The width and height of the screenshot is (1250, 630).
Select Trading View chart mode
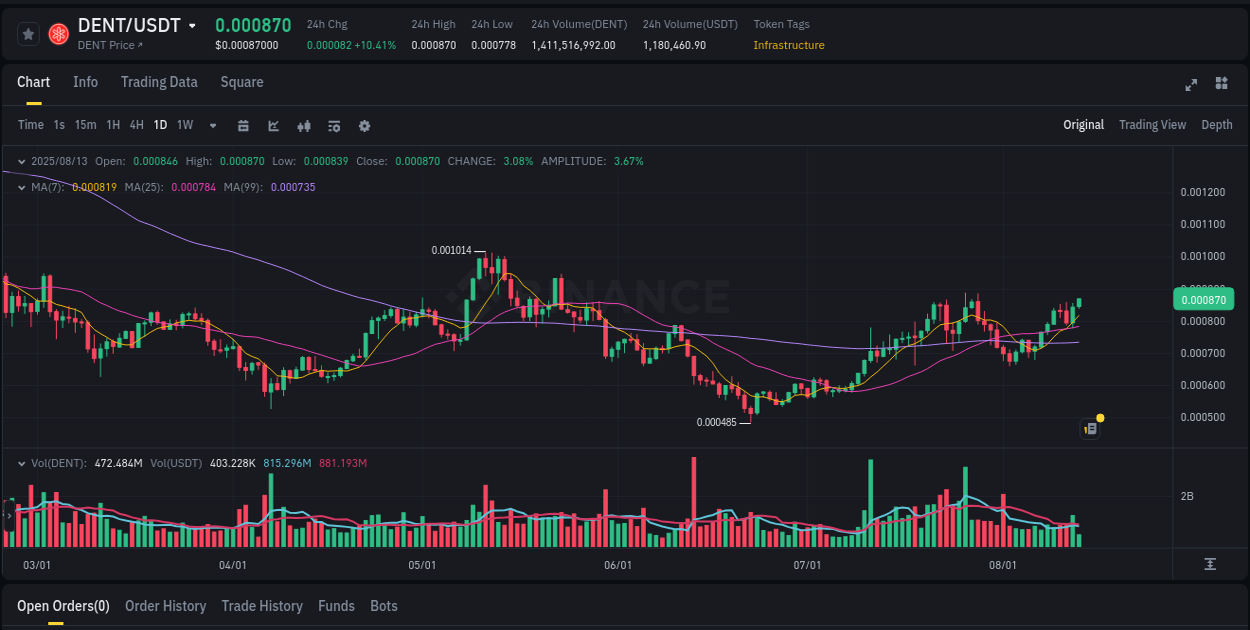[x=1152, y=125]
